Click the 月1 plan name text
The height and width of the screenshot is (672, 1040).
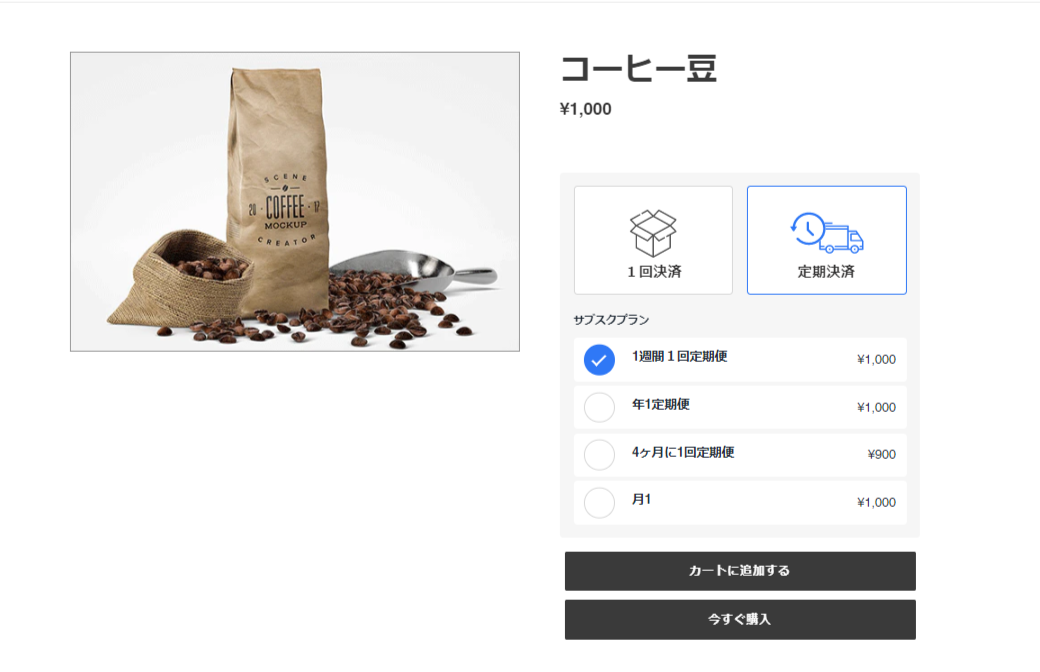pyautogui.click(x=641, y=500)
